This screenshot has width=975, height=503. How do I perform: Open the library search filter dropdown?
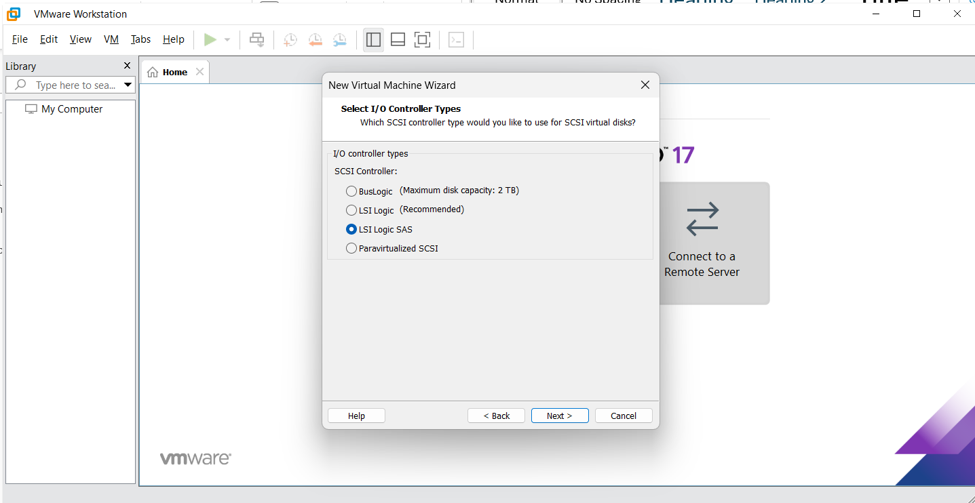[x=127, y=85]
